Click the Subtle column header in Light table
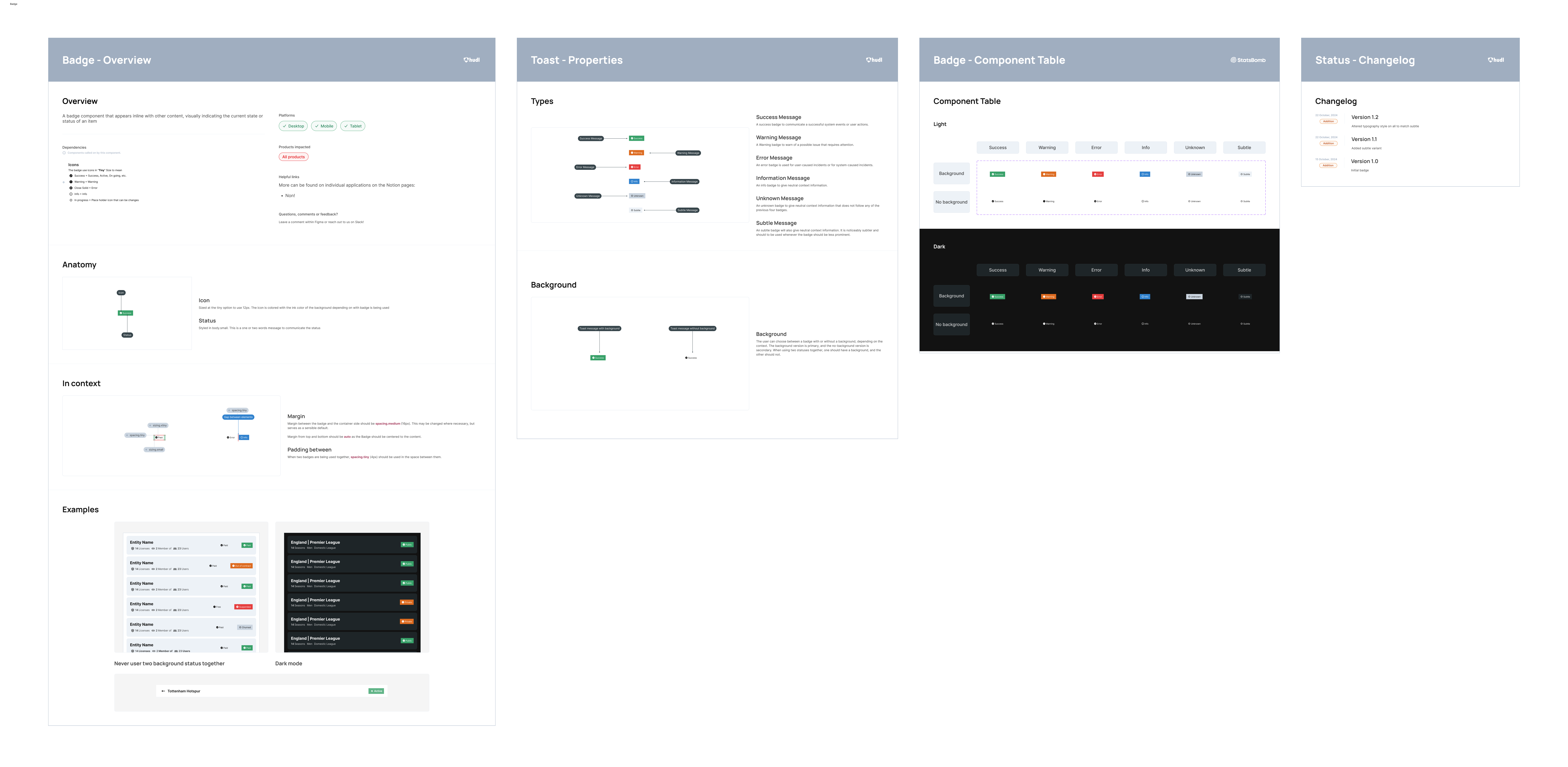 click(1244, 147)
